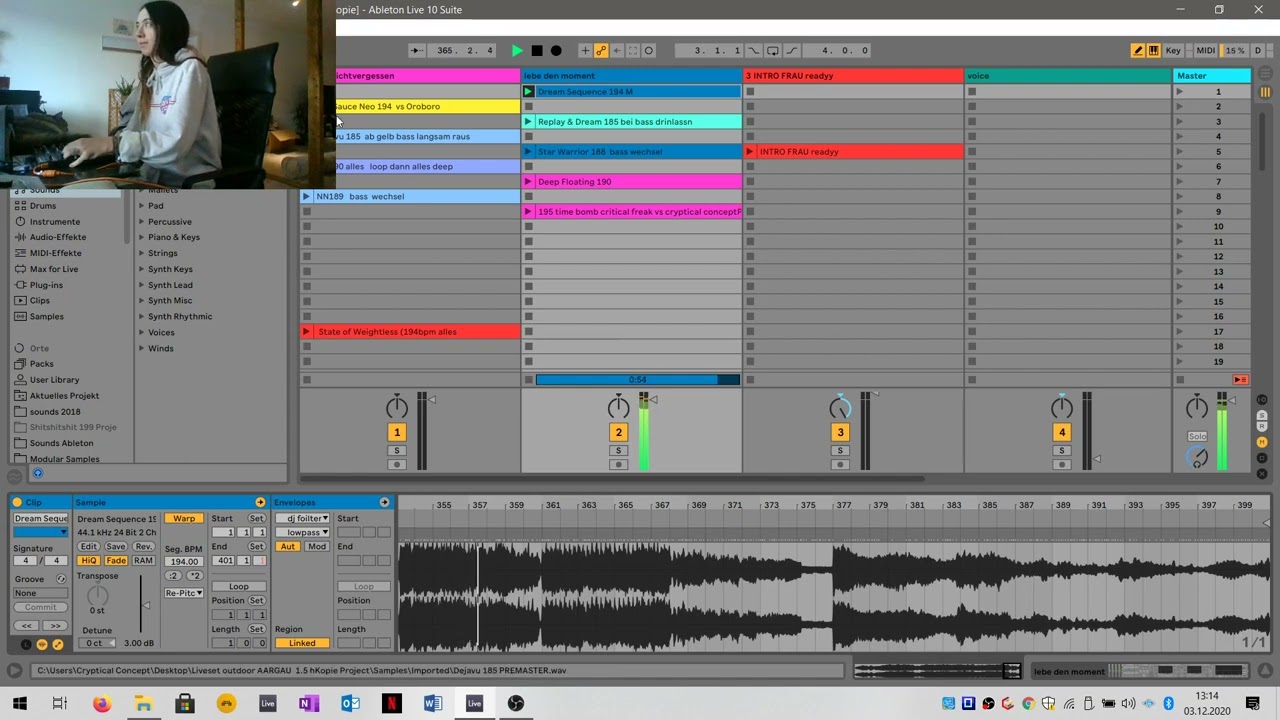Launch the NN189 bass wechsel clip
This screenshot has height=720, width=1280.
(x=307, y=196)
